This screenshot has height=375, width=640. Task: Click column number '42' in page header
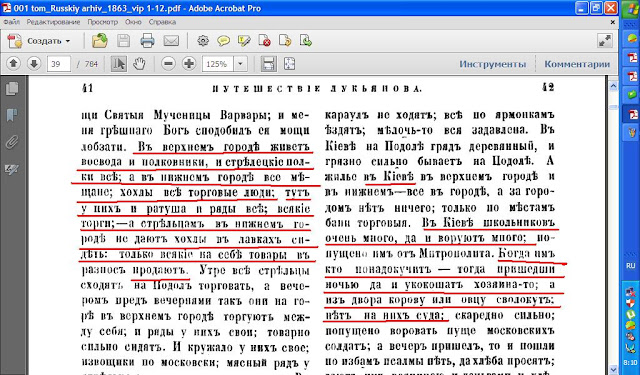click(548, 87)
